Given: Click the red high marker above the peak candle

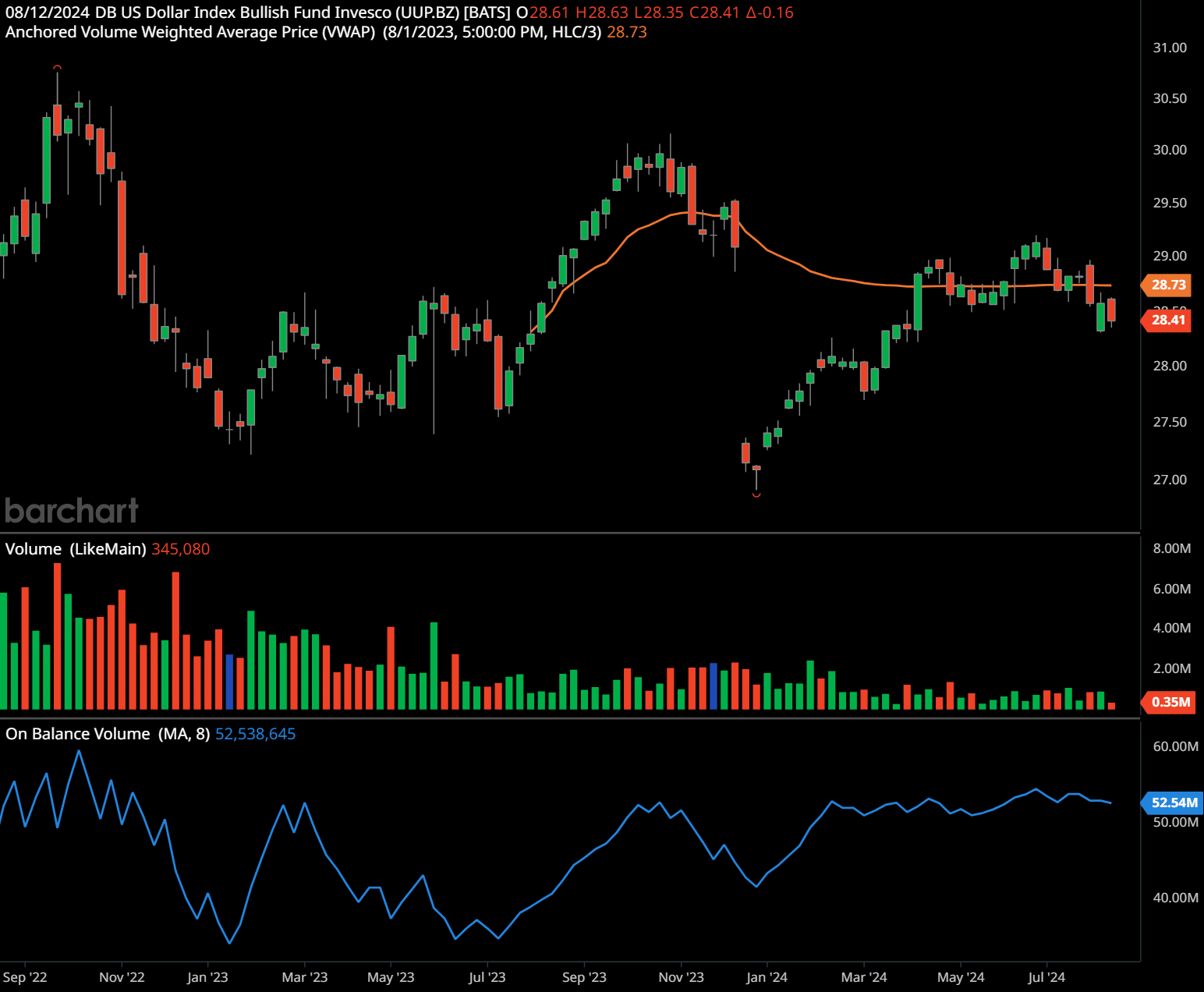Looking at the screenshot, I should [x=57, y=68].
